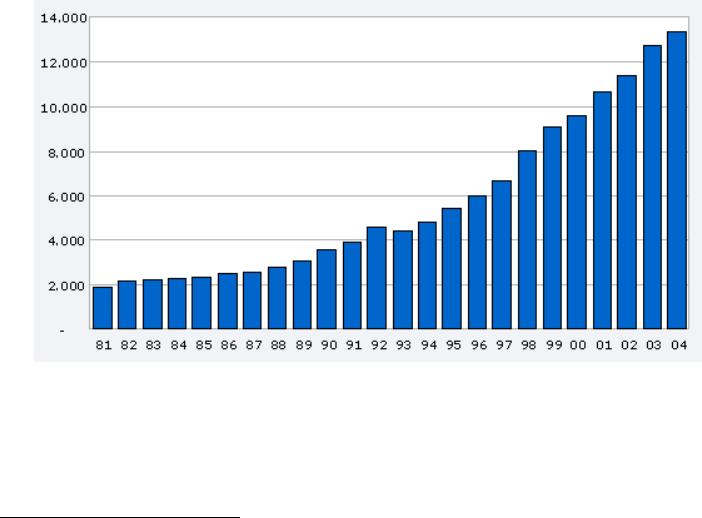This screenshot has width=702, height=518.
Task: Click the bar for year 95
Action: [452, 269]
